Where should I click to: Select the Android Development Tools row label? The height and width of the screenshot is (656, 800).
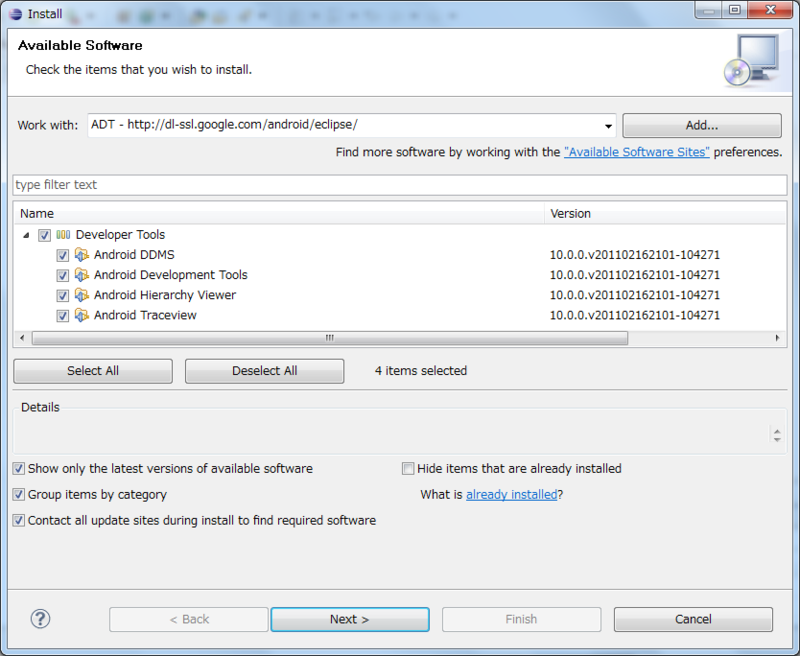171,275
